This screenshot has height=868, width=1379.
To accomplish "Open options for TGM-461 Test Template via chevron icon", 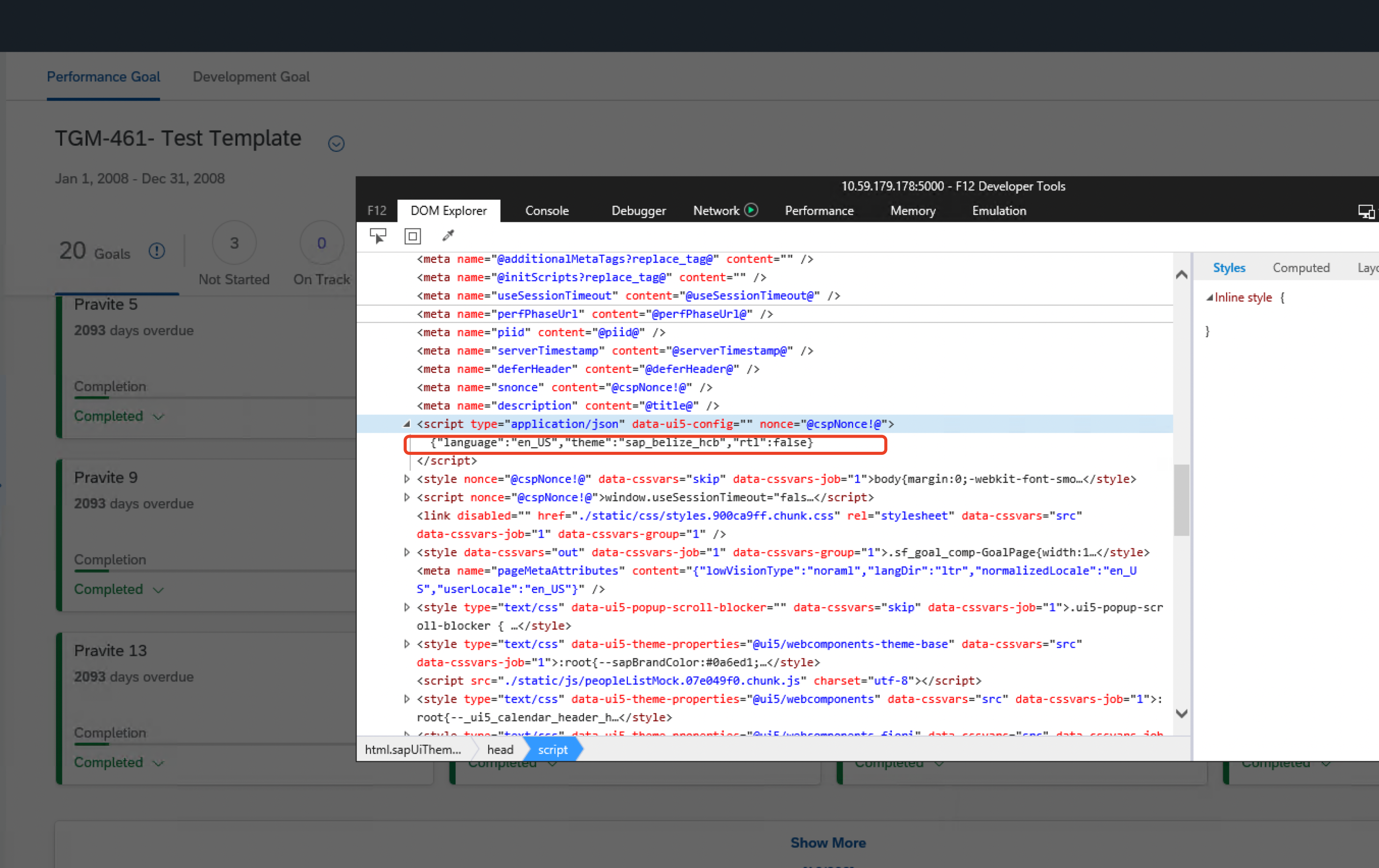I will coord(336,143).
